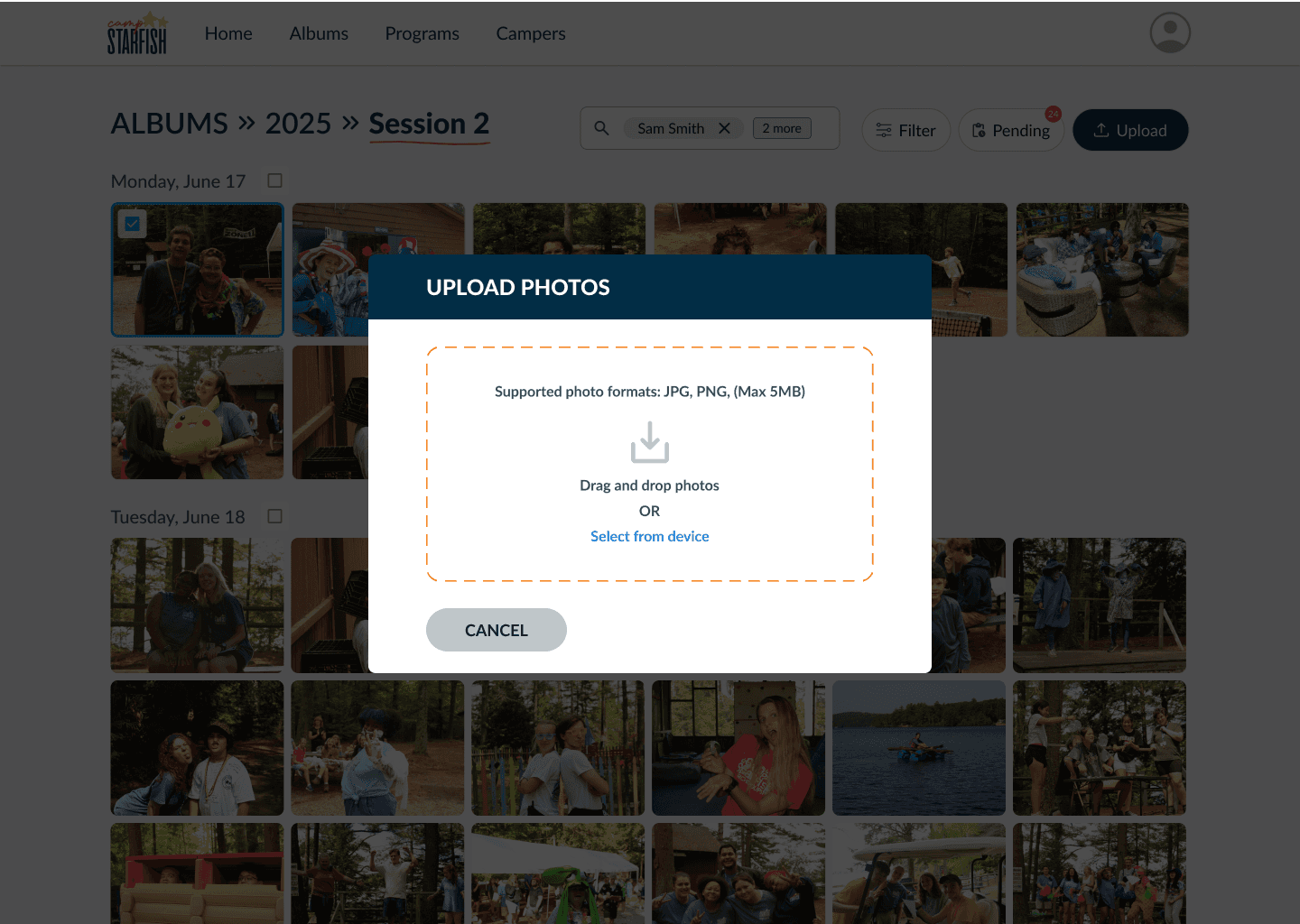This screenshot has width=1300, height=924.
Task: Remove the Sam Smith search chip
Action: 724,128
